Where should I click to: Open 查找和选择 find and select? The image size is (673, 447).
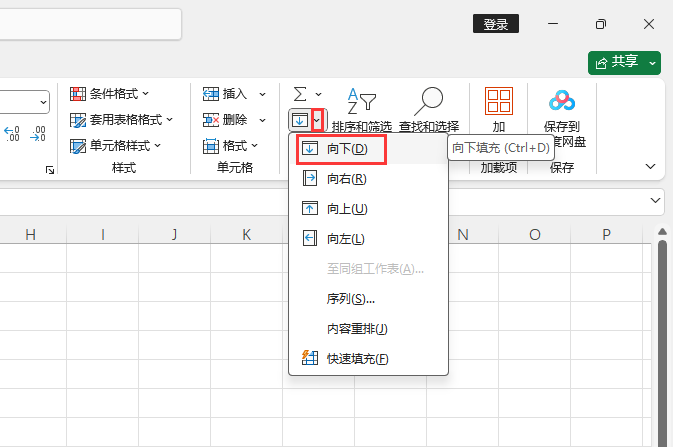(x=429, y=110)
